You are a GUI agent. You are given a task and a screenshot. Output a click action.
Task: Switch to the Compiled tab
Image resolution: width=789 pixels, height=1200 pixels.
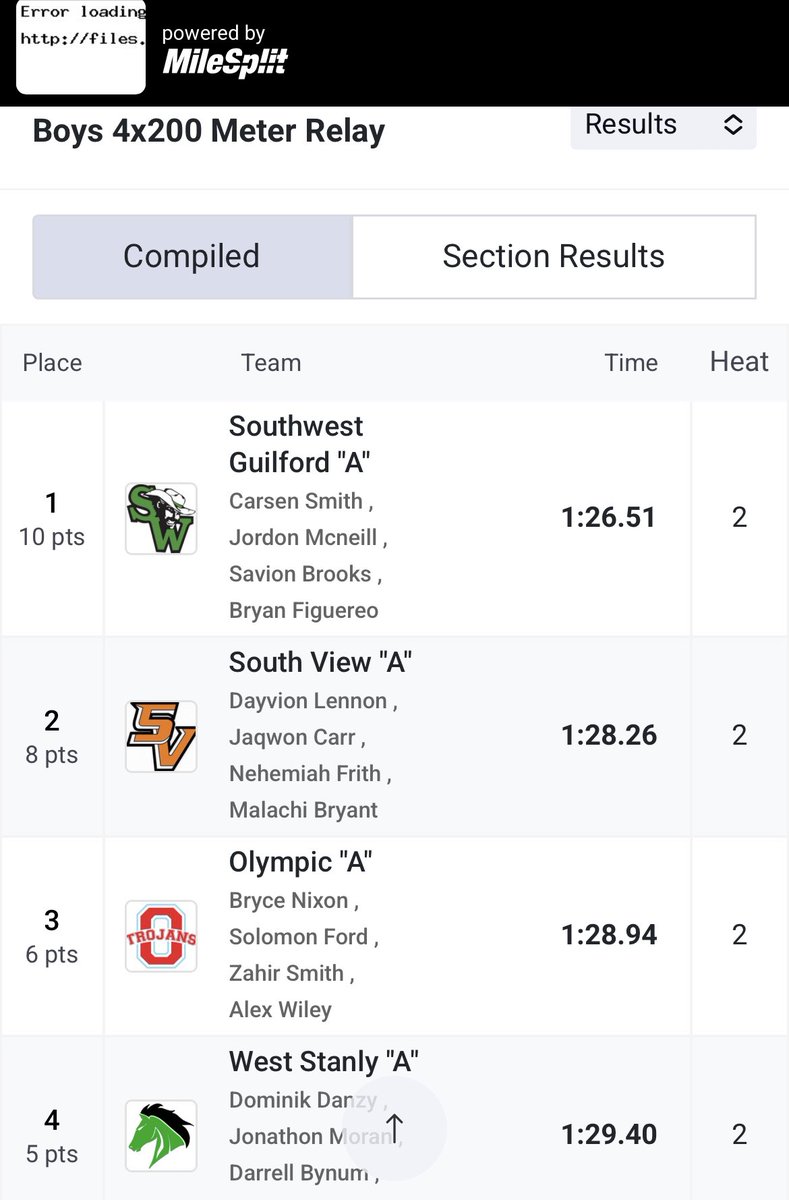(192, 256)
